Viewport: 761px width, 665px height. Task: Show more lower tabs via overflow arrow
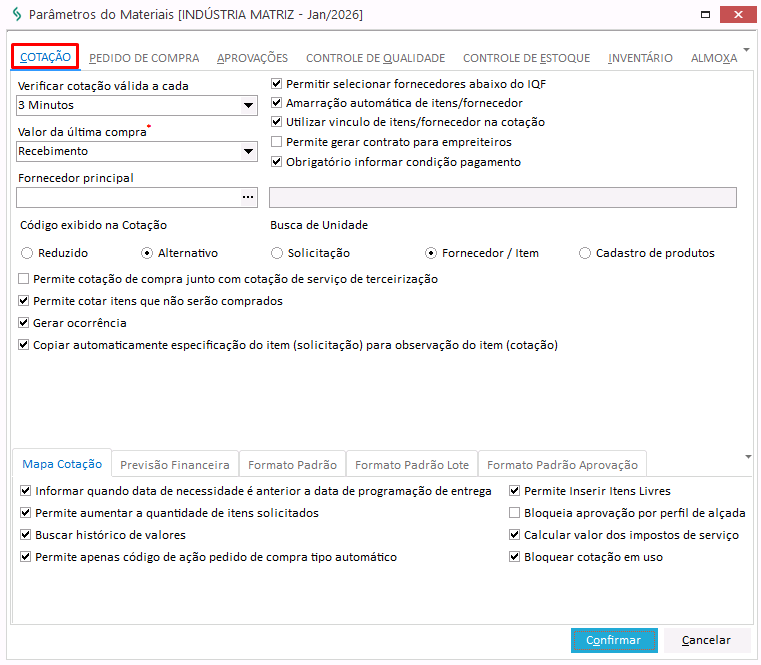(x=748, y=457)
